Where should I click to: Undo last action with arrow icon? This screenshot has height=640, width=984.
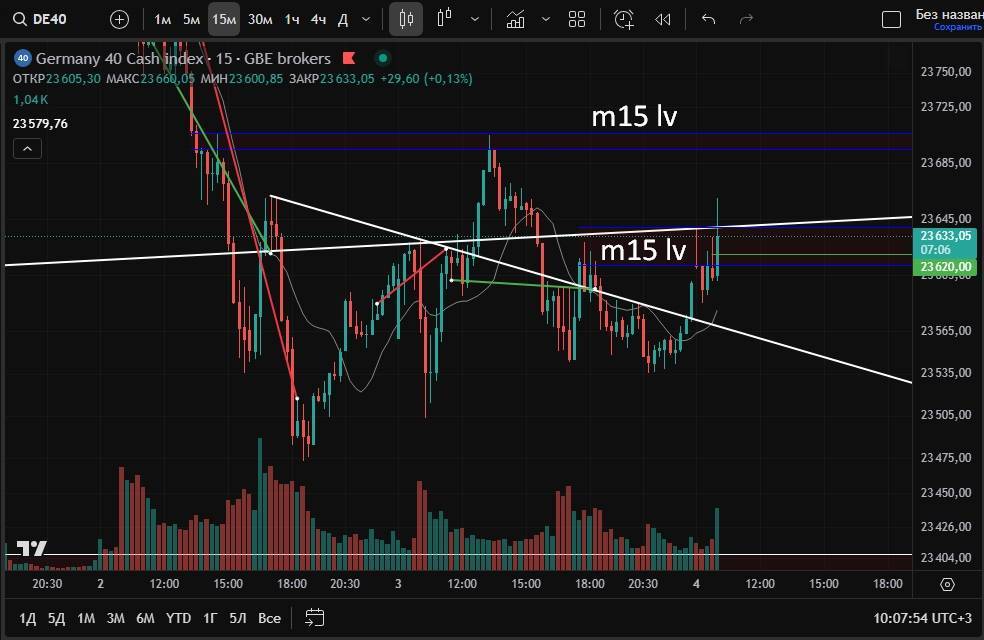(709, 19)
